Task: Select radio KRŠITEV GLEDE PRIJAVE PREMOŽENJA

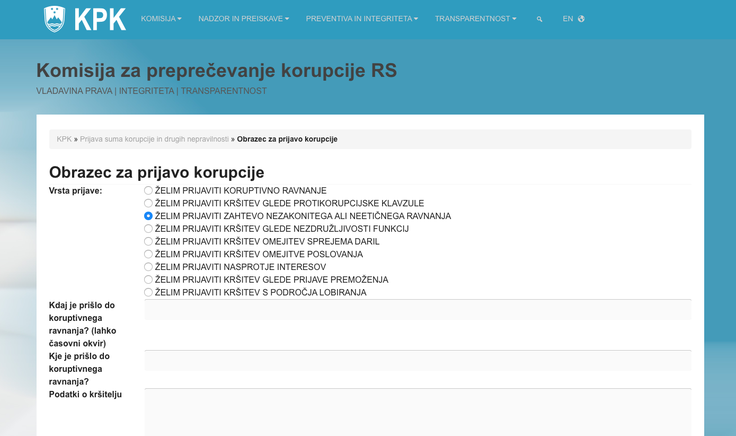Action: (148, 280)
